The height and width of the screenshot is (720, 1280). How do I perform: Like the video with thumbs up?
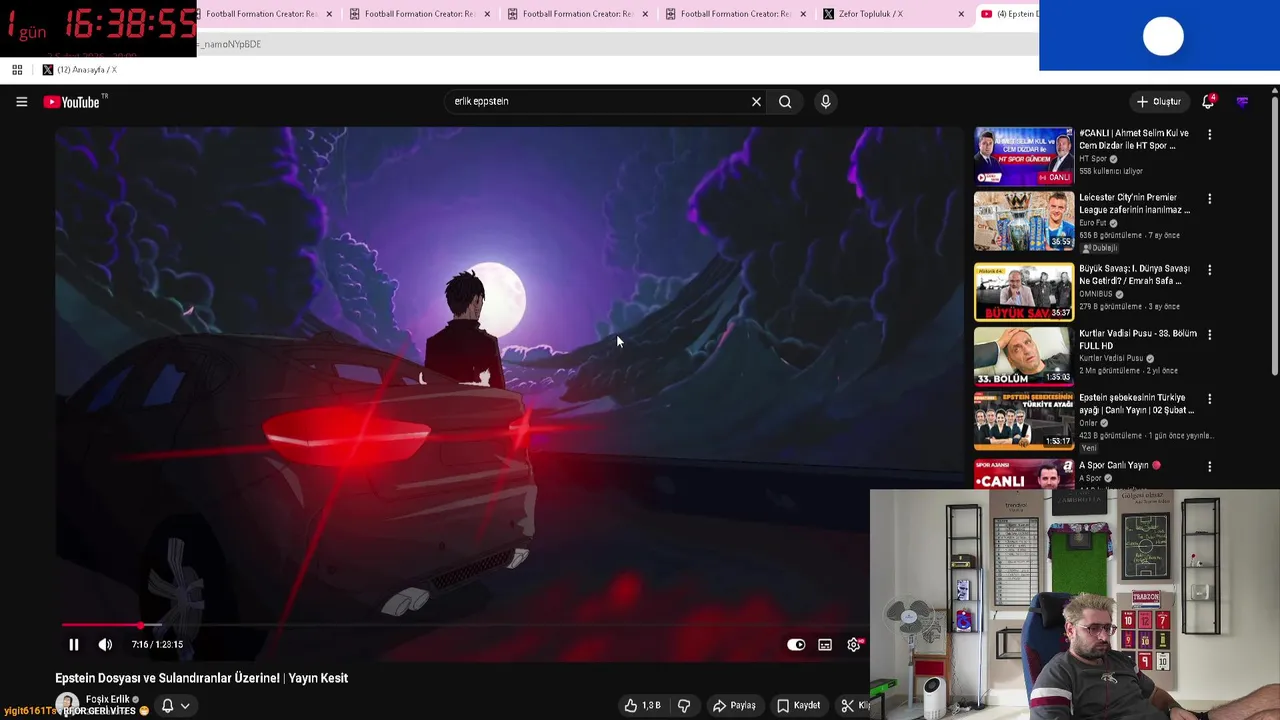click(x=643, y=705)
